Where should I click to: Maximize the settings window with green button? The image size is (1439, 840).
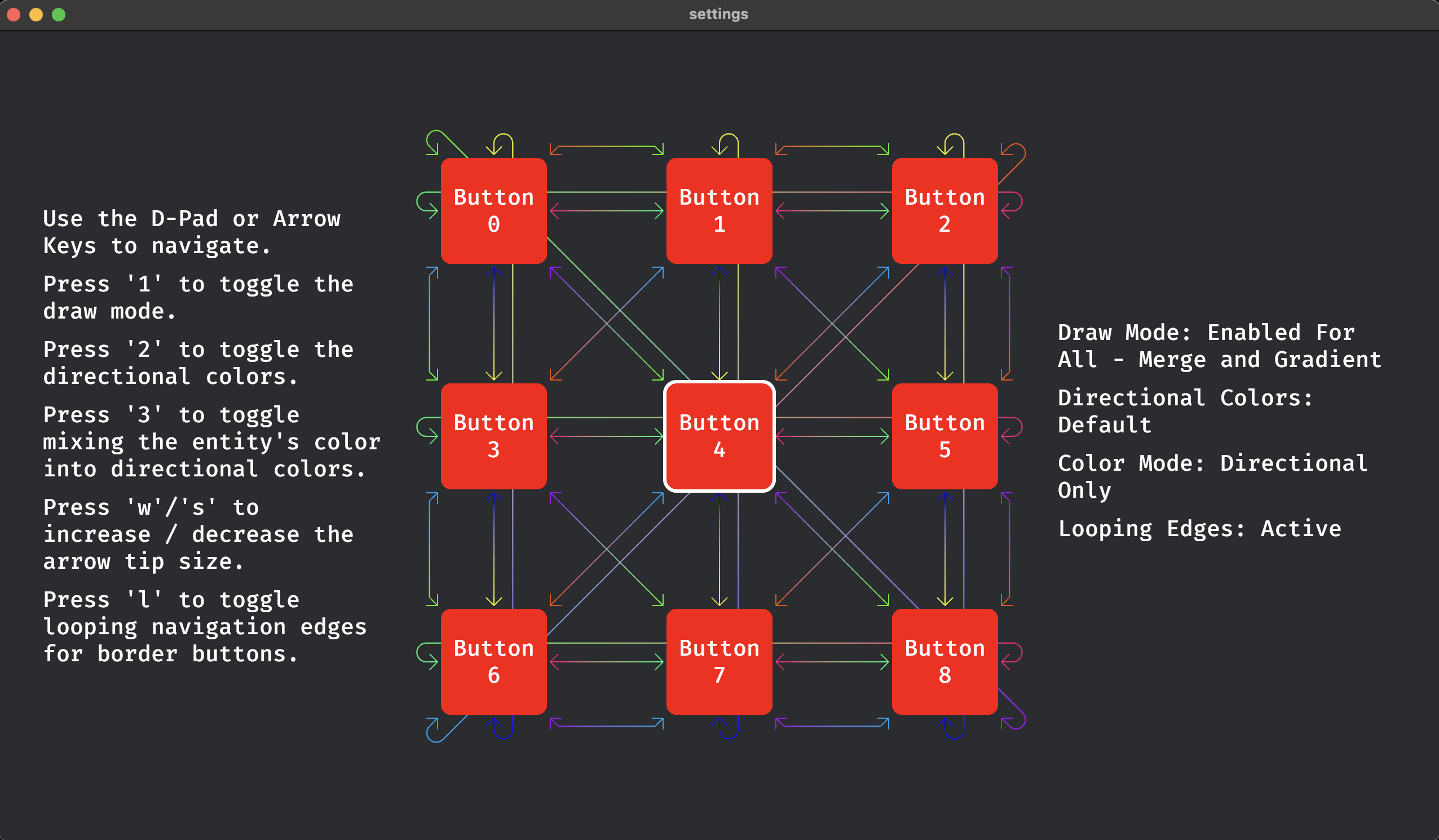pyautogui.click(x=59, y=14)
